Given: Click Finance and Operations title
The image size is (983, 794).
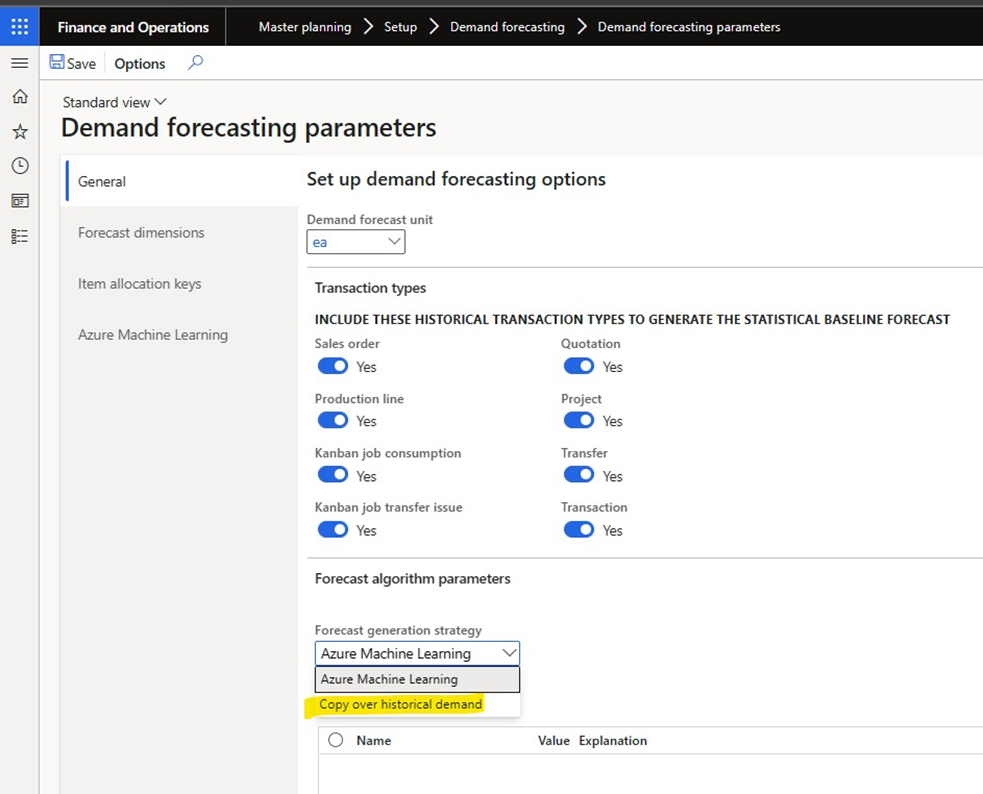Looking at the screenshot, I should 133,27.
